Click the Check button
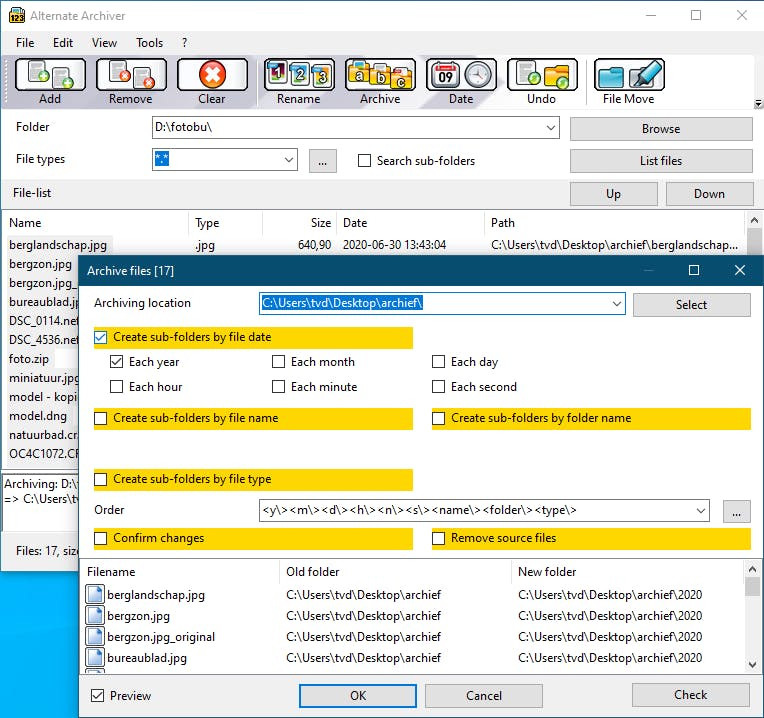 (x=691, y=695)
